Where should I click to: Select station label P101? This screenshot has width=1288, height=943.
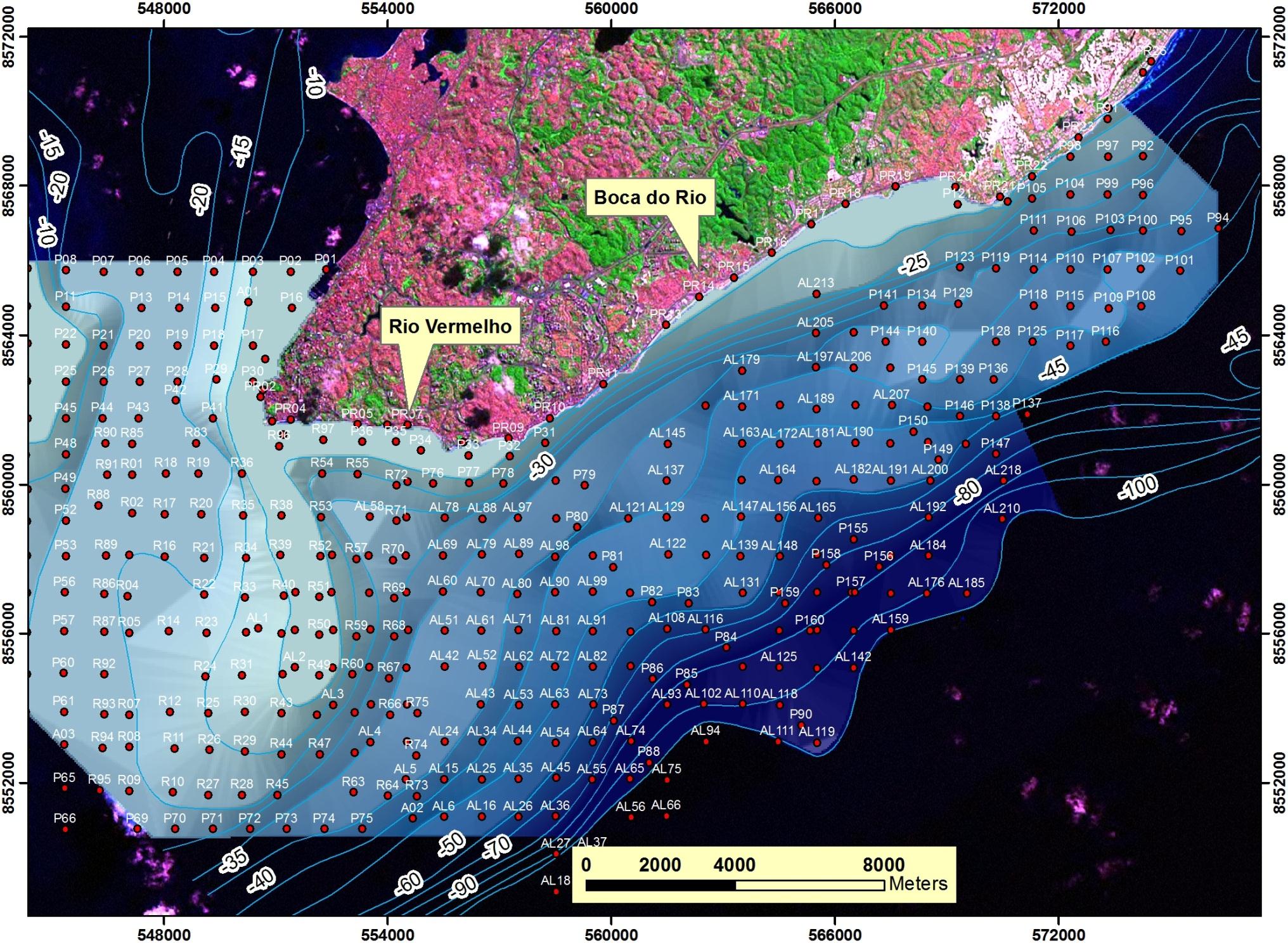(1179, 260)
